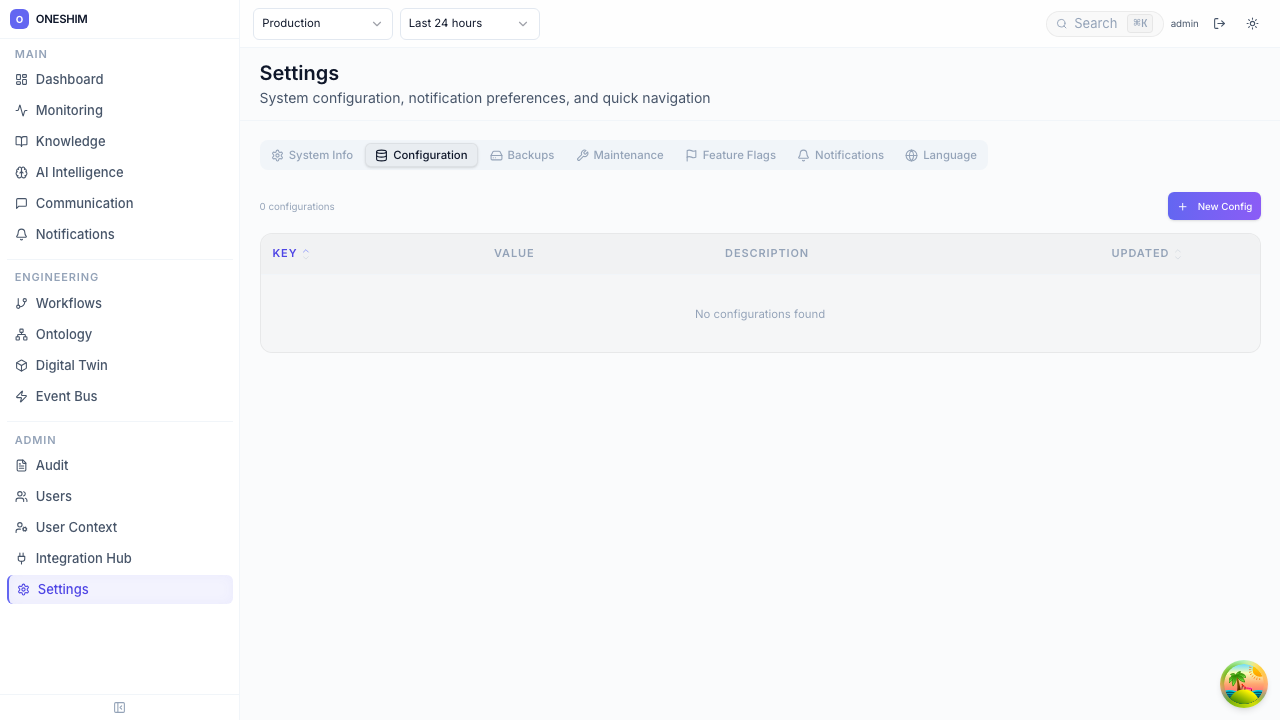Screen dimensions: 1280x720
Task: Click the logout icon next to admin
Action: [x=1219, y=23]
